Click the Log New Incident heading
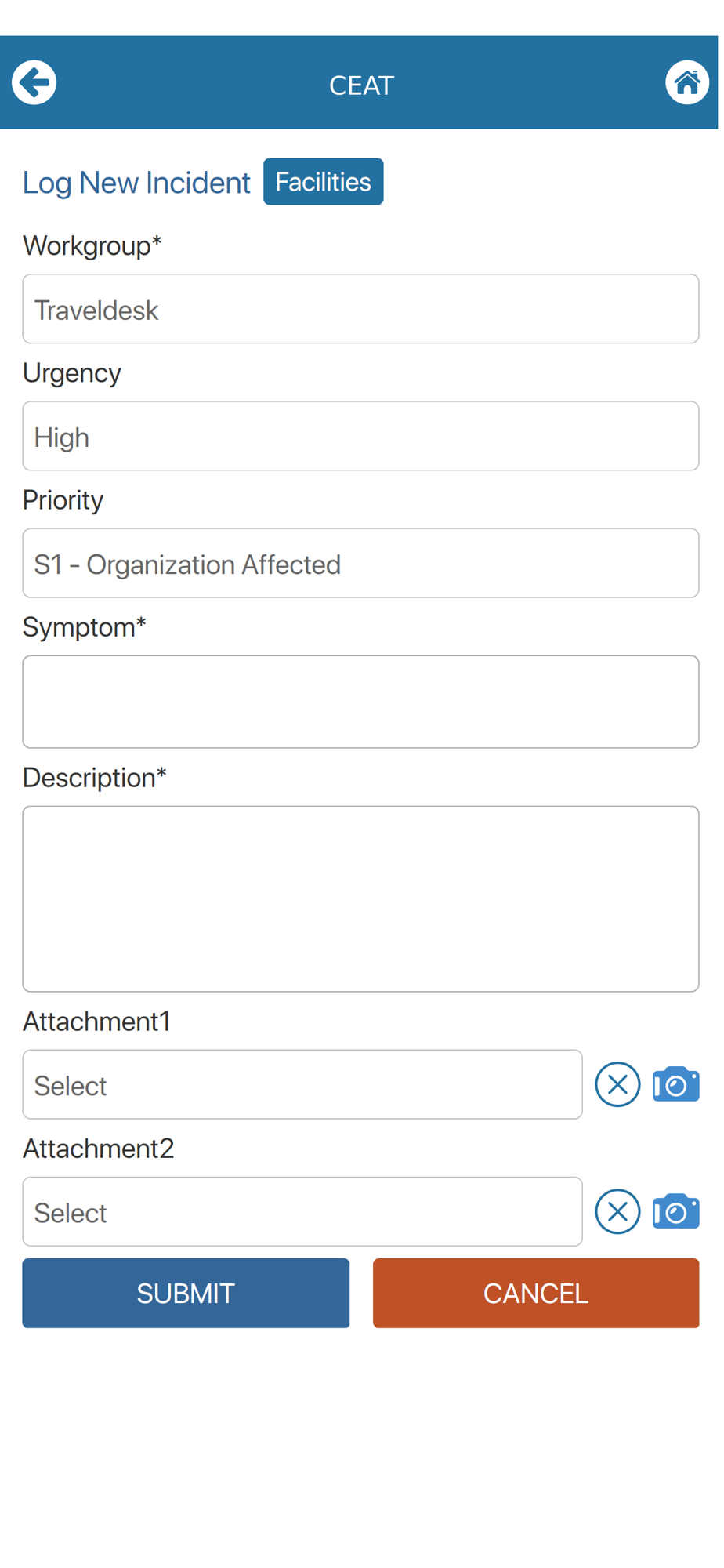Image resolution: width=724 pixels, height=1568 pixels. 136,183
